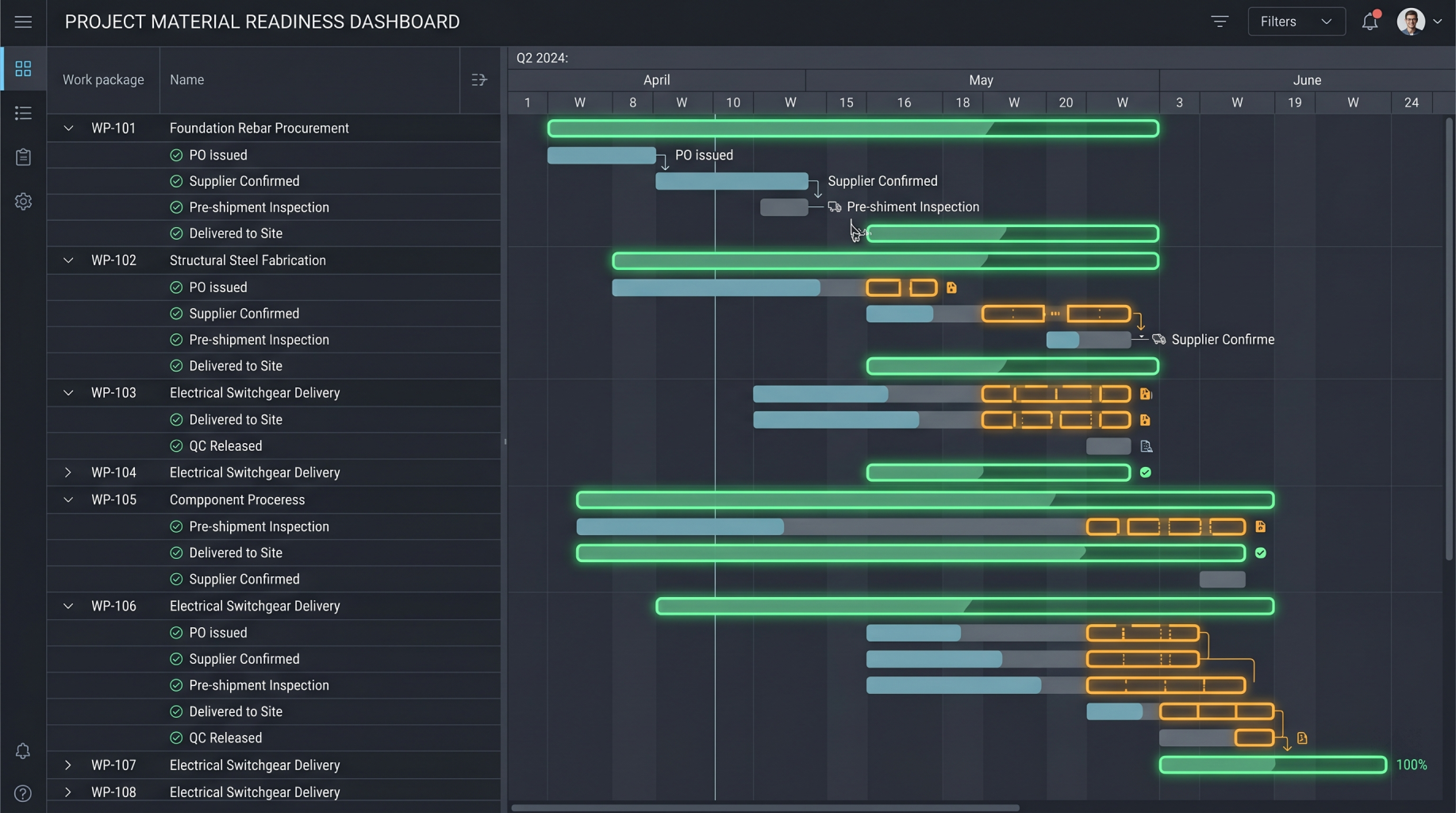Image resolution: width=1456 pixels, height=813 pixels.
Task: Open orange document icon on WP-105 Pre-shipment Inspection row
Action: tap(1260, 526)
